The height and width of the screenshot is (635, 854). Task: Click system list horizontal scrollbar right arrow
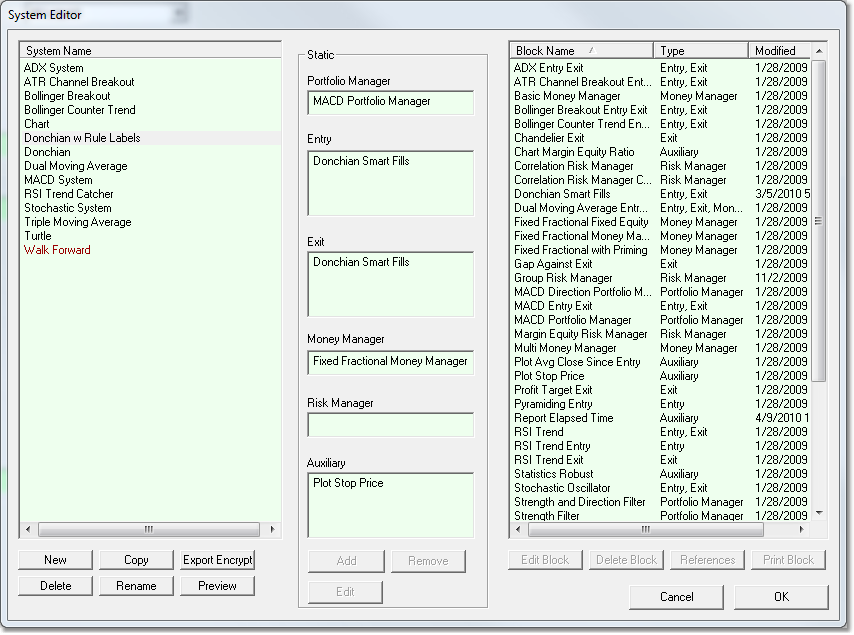(272, 529)
